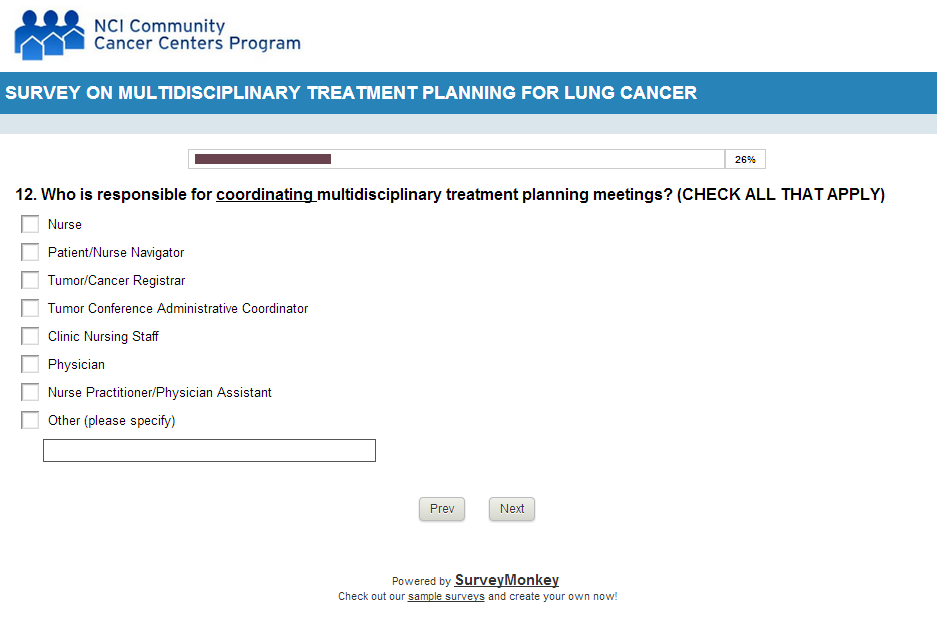This screenshot has height=630, width=937.
Task: Click the Nurse option label
Action: coord(65,225)
